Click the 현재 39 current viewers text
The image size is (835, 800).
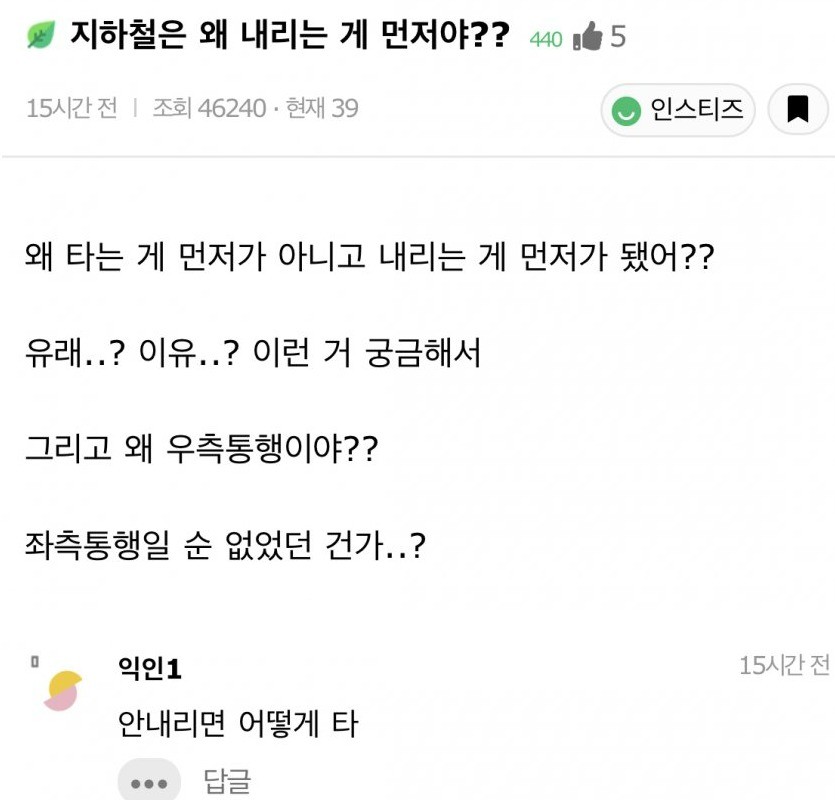click(x=322, y=108)
